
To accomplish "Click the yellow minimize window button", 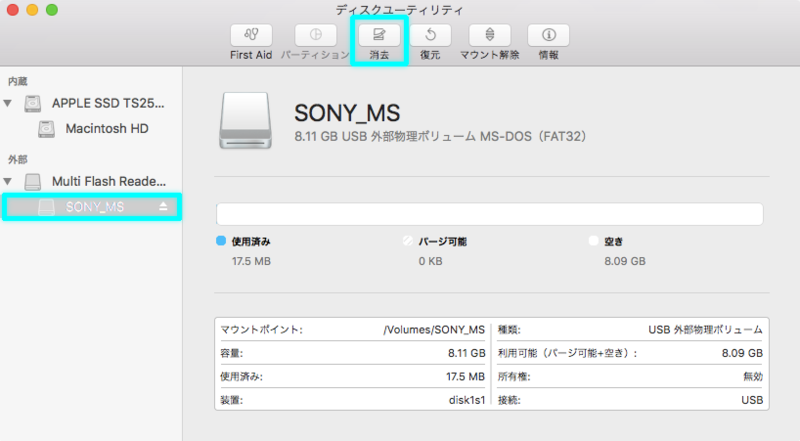I will click(x=32, y=10).
